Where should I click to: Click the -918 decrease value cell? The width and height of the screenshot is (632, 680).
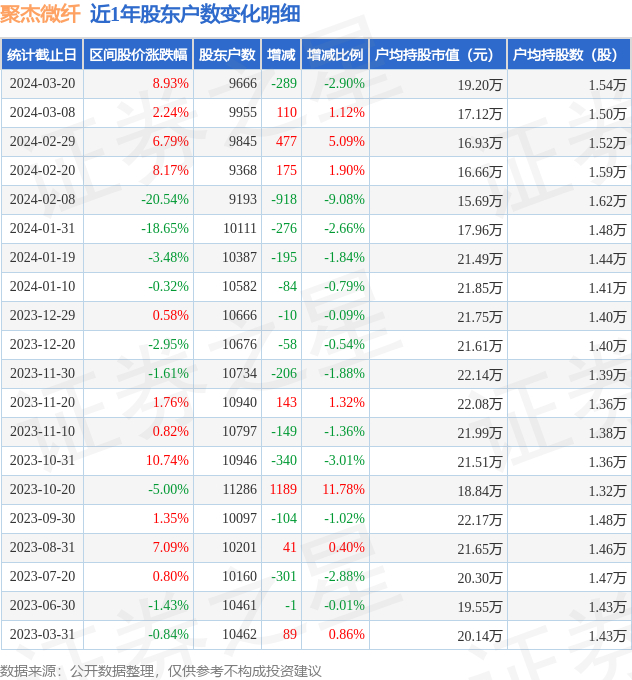[284, 200]
